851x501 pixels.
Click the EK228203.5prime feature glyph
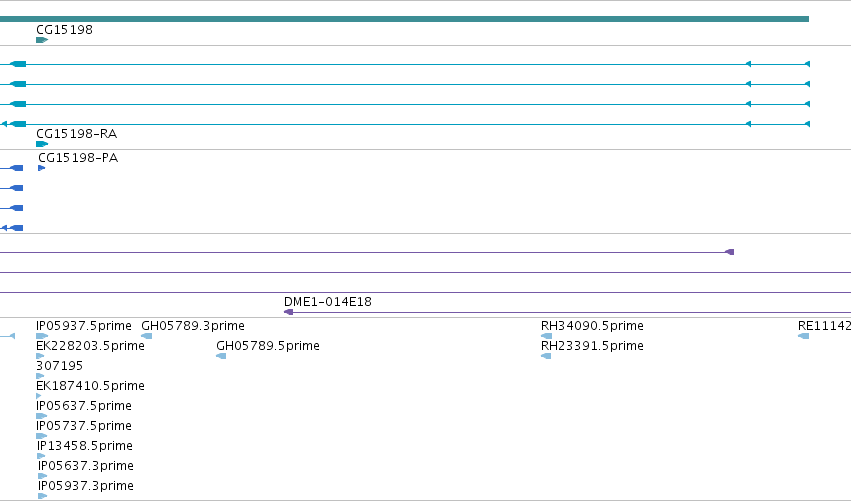coord(40,356)
